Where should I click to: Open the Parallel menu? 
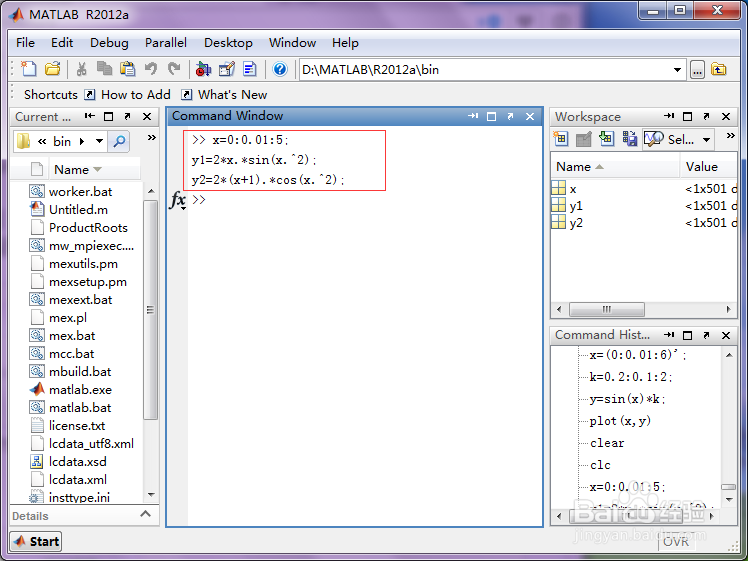coord(166,43)
